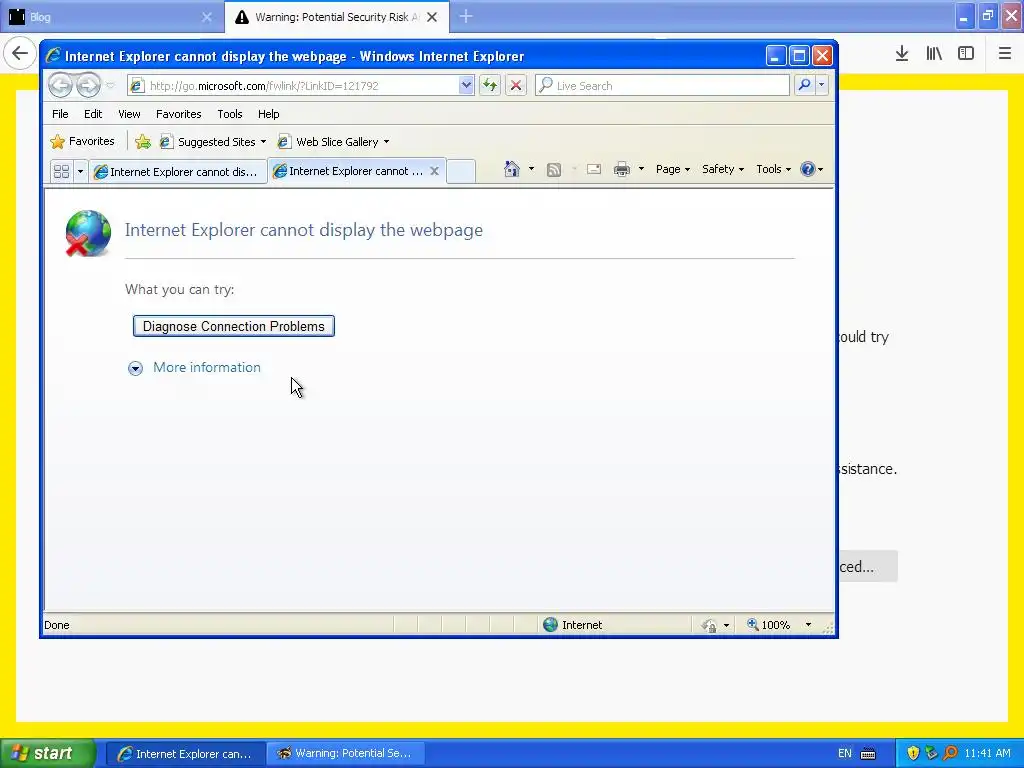
Task: Click the blue Help question icon
Action: coord(808,169)
